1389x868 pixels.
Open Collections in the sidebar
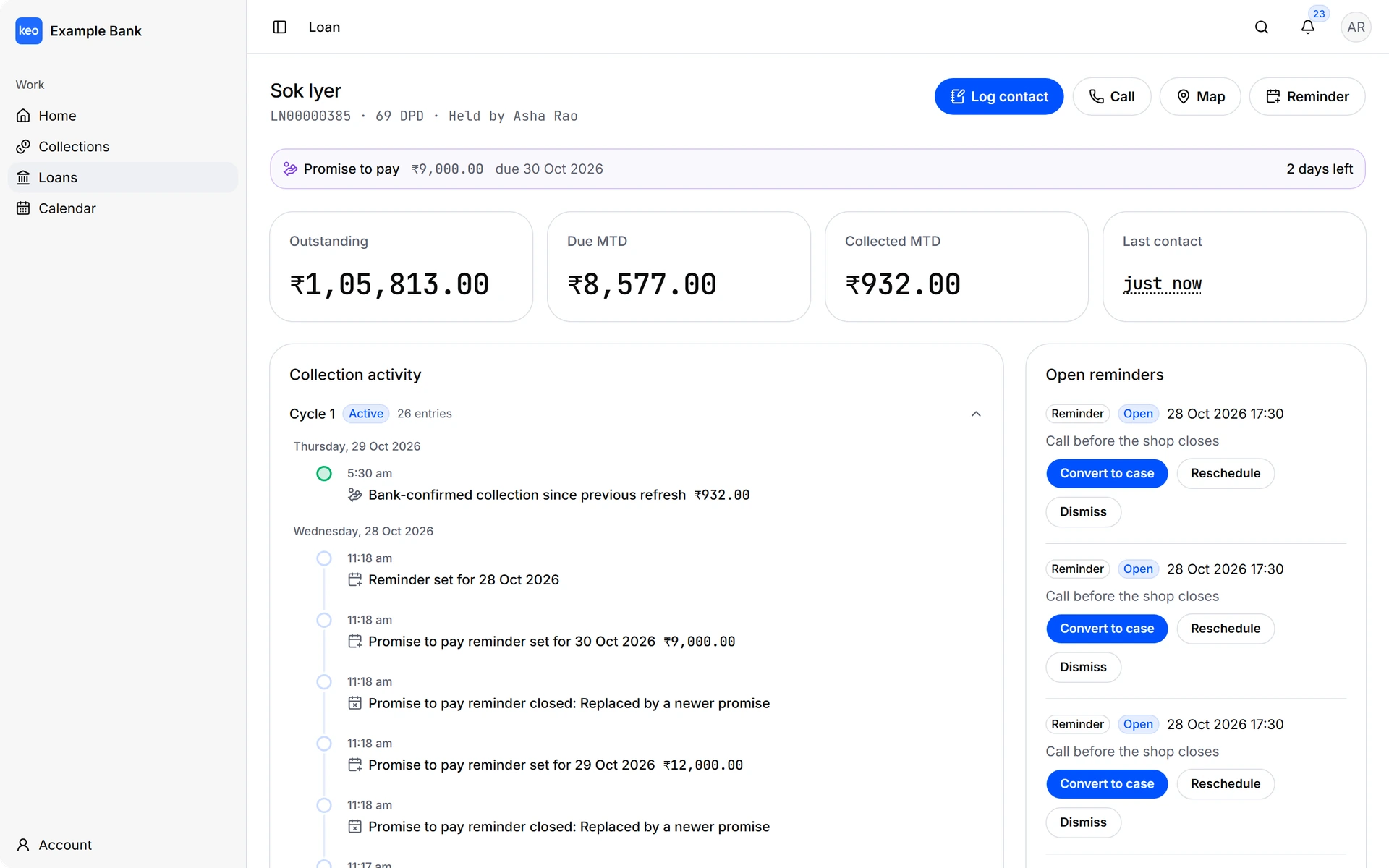coord(123,147)
